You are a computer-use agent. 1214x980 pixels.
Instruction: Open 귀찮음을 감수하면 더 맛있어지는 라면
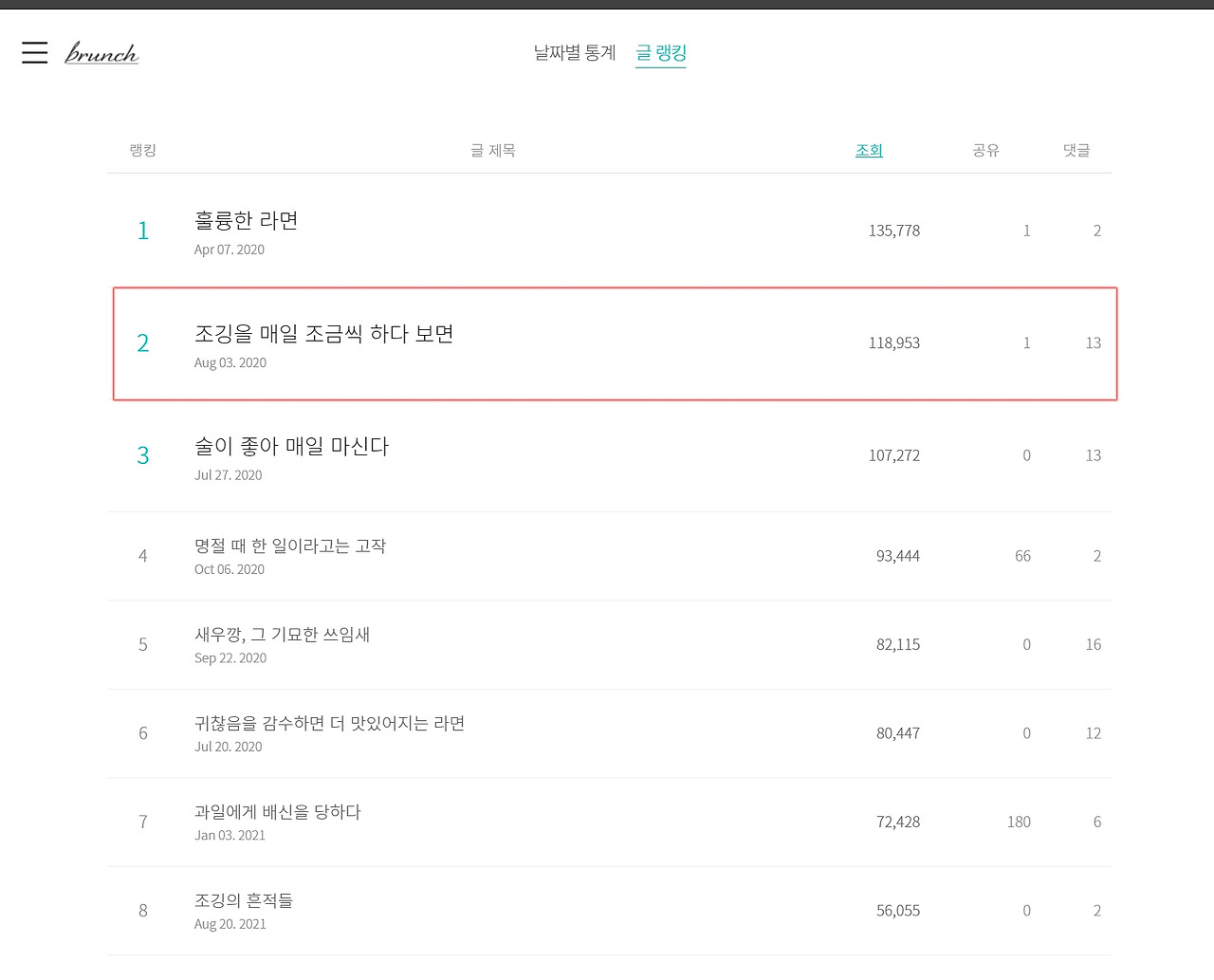330,723
